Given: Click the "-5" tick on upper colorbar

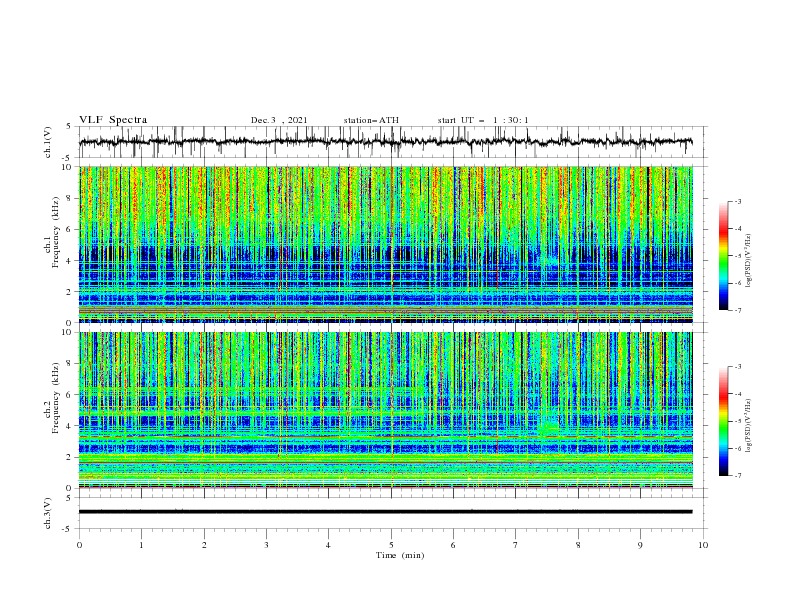Looking at the screenshot, I should coord(737,256).
